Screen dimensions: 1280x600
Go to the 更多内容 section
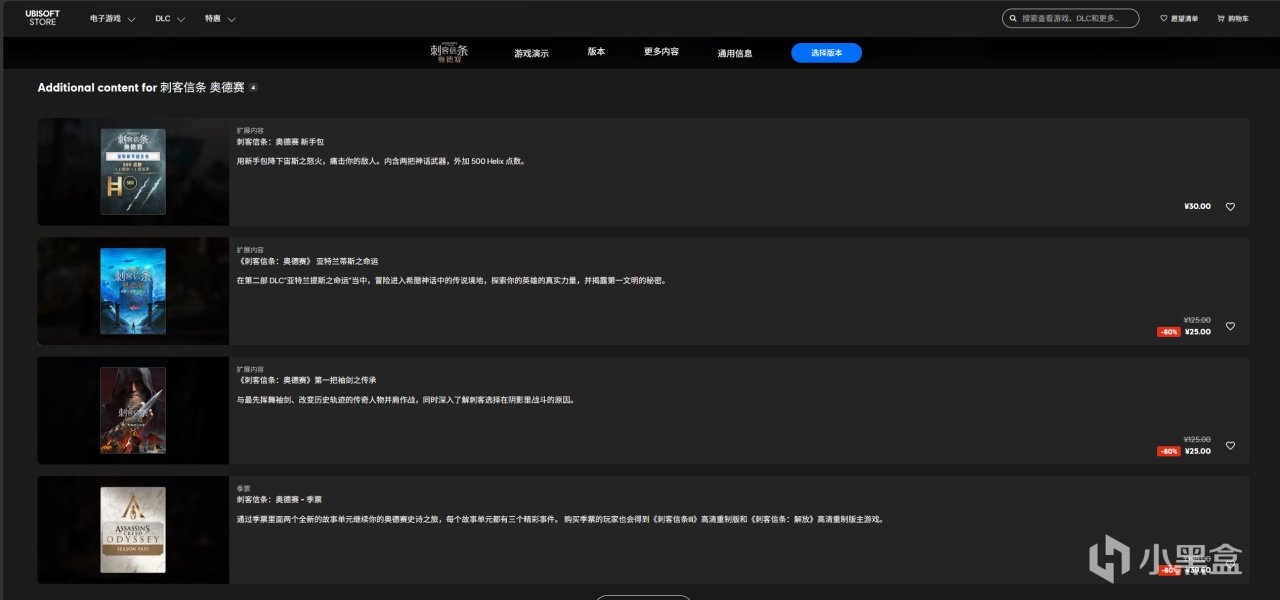(661, 52)
